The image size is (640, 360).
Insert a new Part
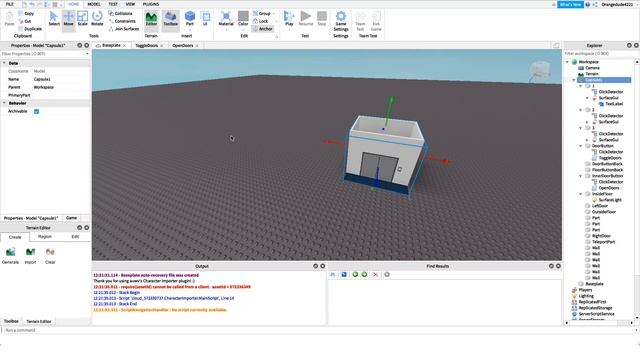tap(190, 19)
